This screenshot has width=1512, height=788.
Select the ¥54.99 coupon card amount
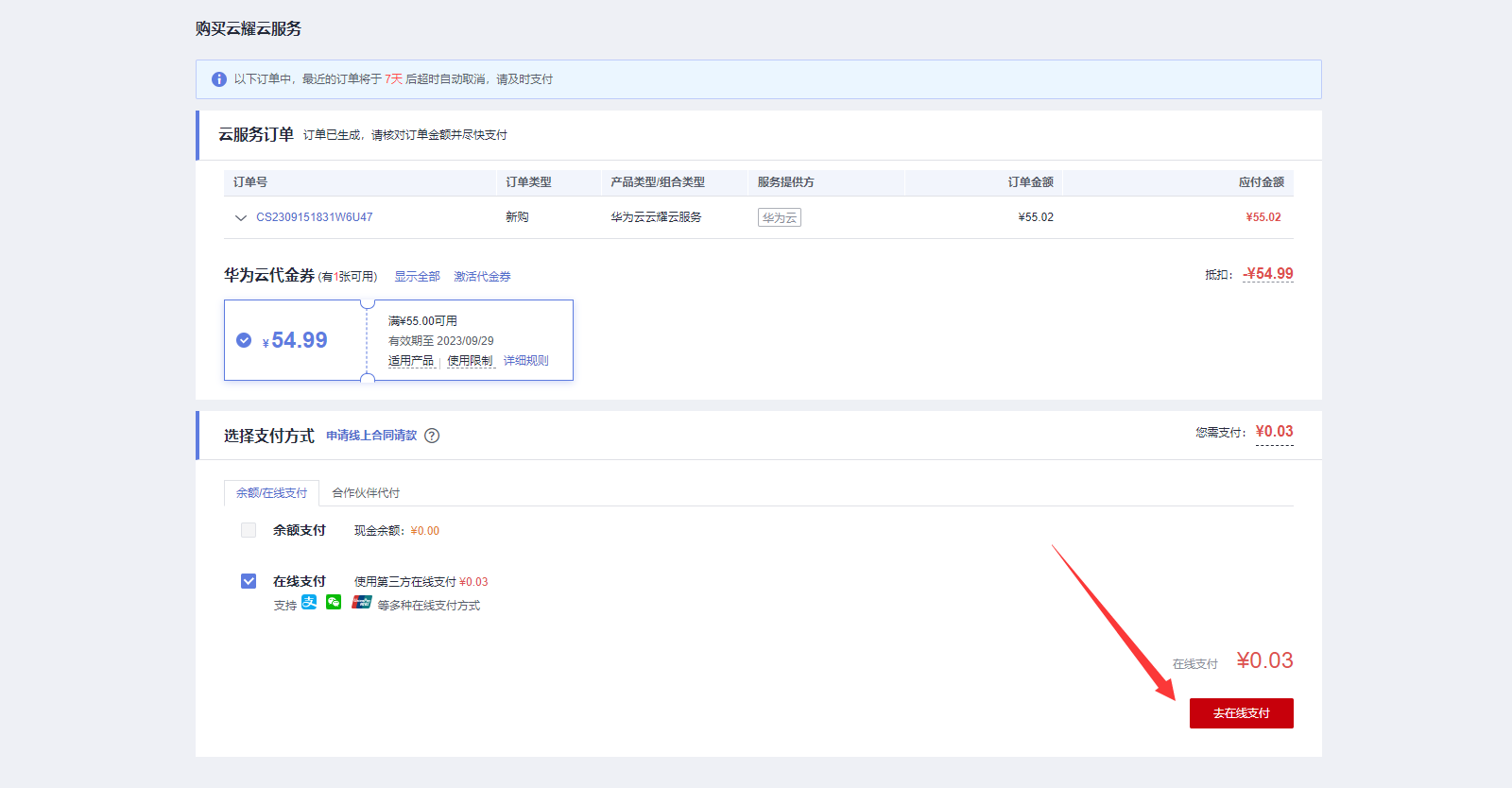[x=295, y=340]
